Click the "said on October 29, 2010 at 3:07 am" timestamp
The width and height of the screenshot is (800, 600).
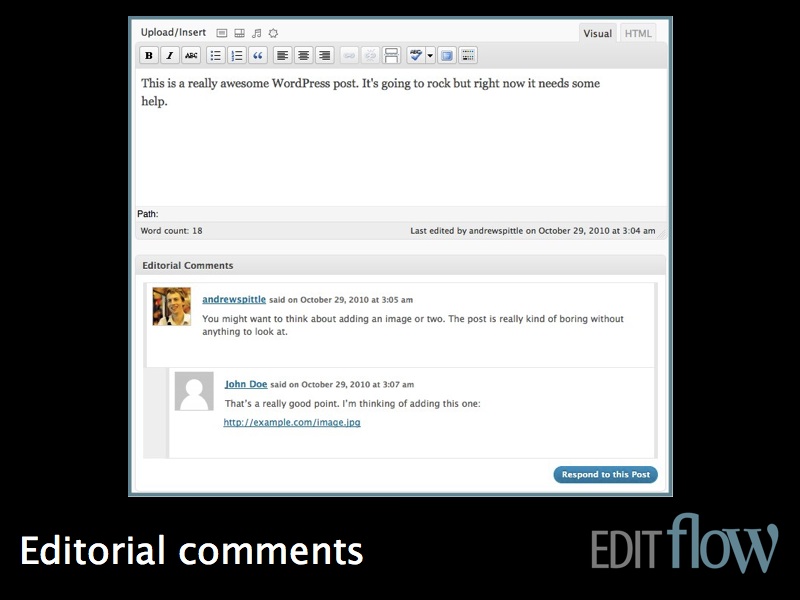[342, 385]
